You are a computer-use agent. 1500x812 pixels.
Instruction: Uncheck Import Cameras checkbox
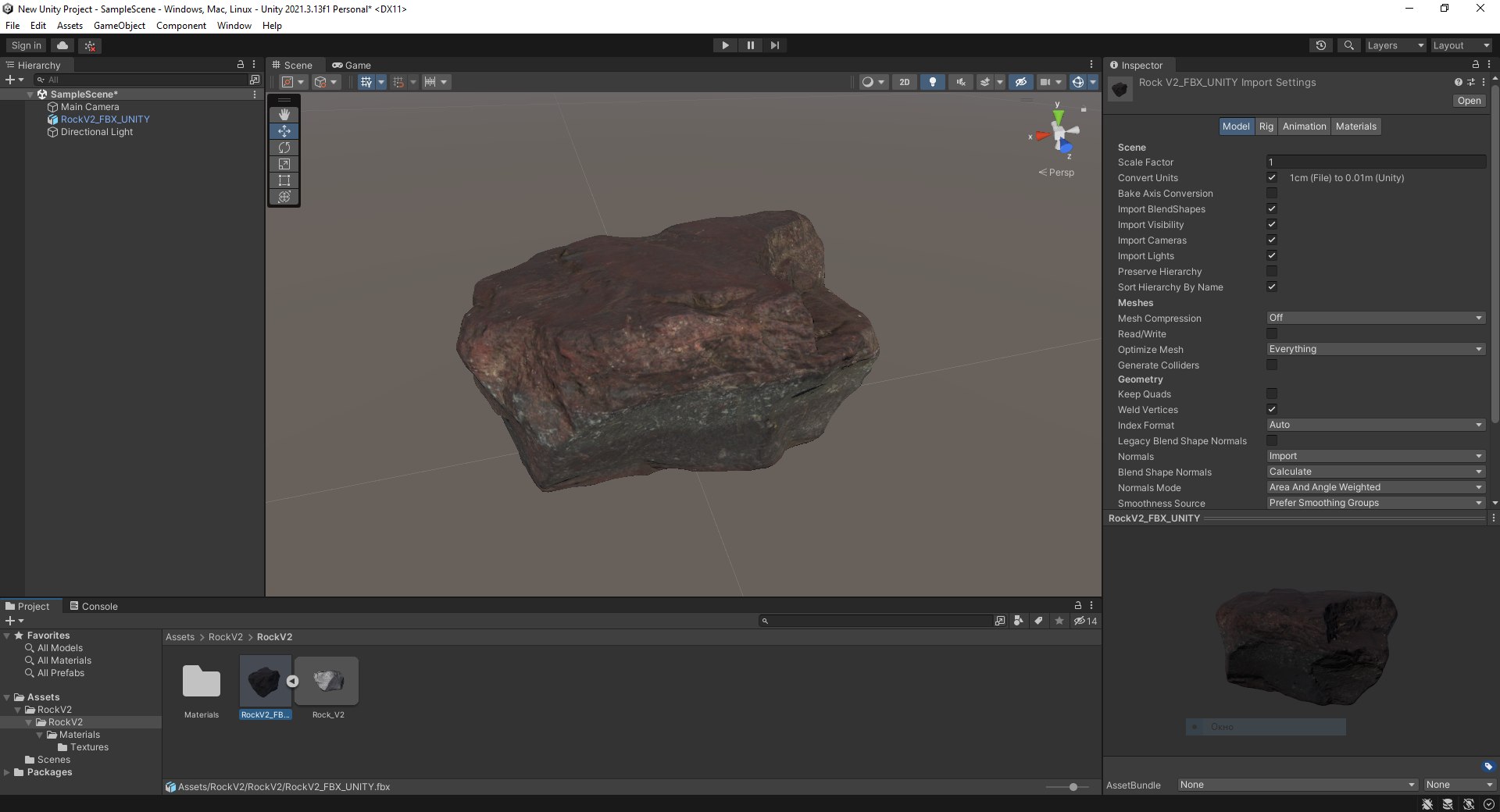pyautogui.click(x=1272, y=240)
